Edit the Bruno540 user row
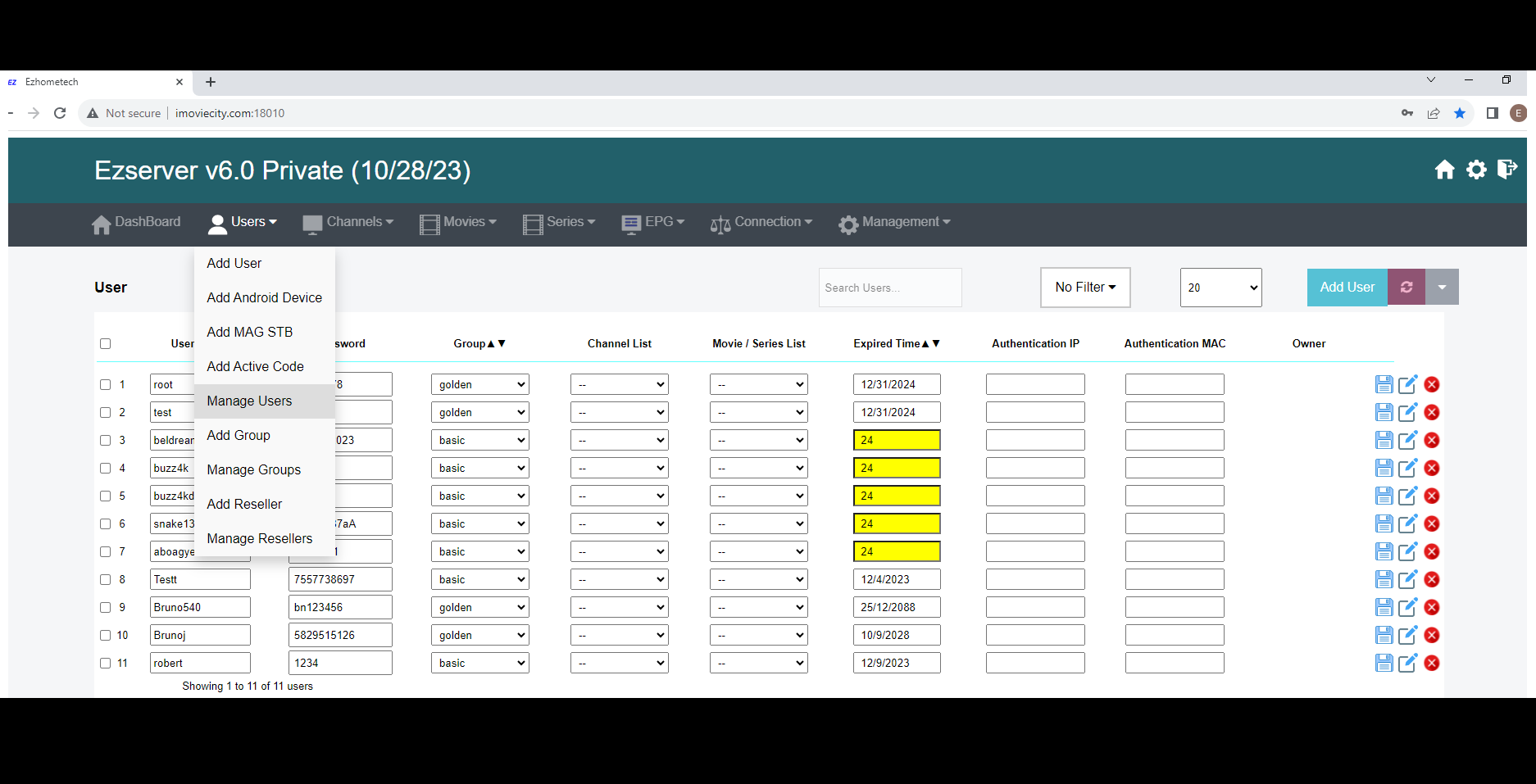 tap(1408, 607)
